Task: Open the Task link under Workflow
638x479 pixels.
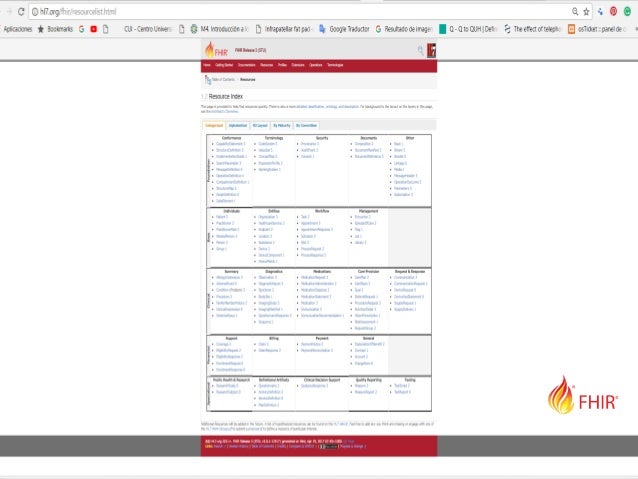Action: 305,217
